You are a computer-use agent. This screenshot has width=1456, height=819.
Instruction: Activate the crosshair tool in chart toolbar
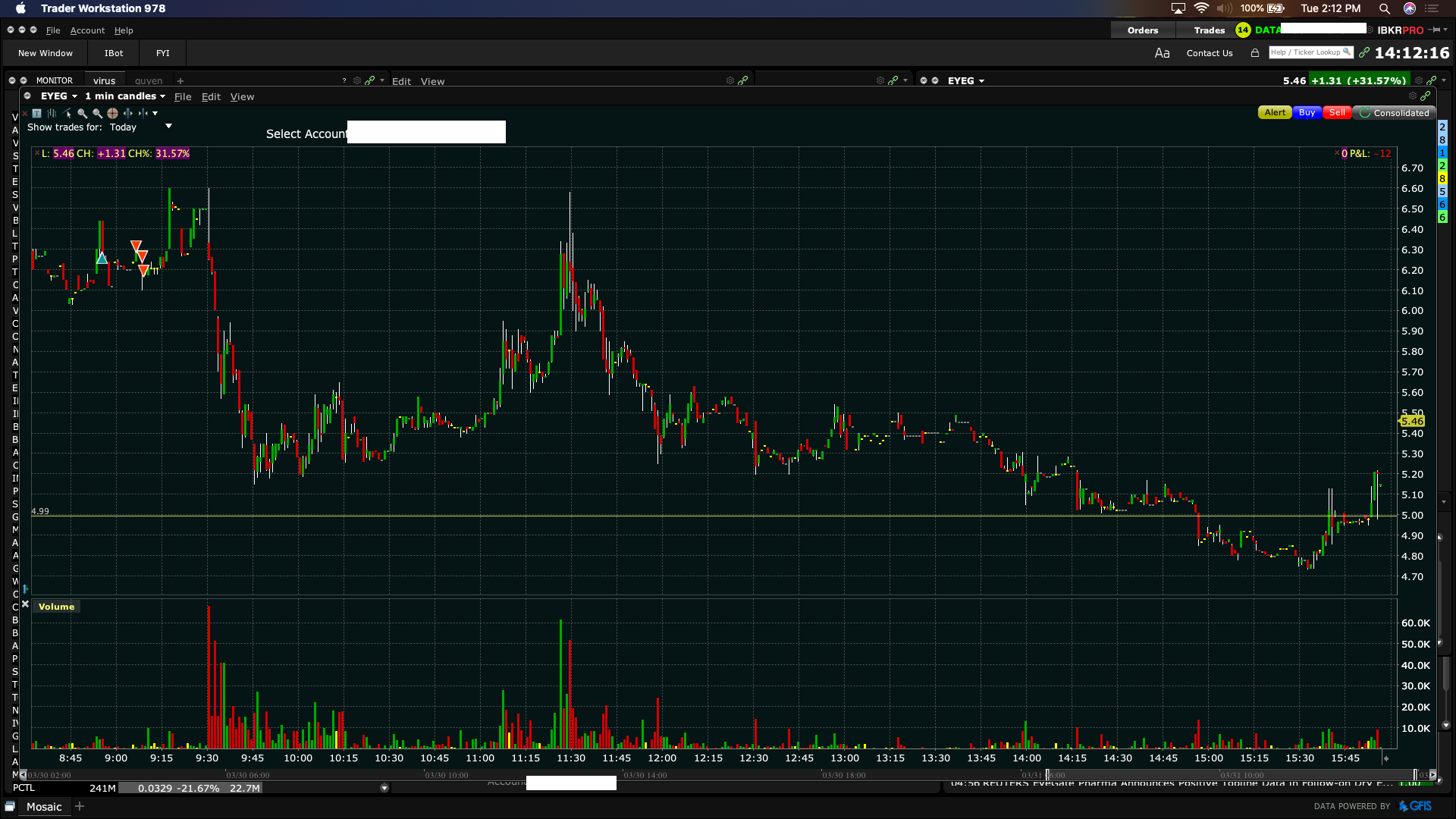pos(112,113)
